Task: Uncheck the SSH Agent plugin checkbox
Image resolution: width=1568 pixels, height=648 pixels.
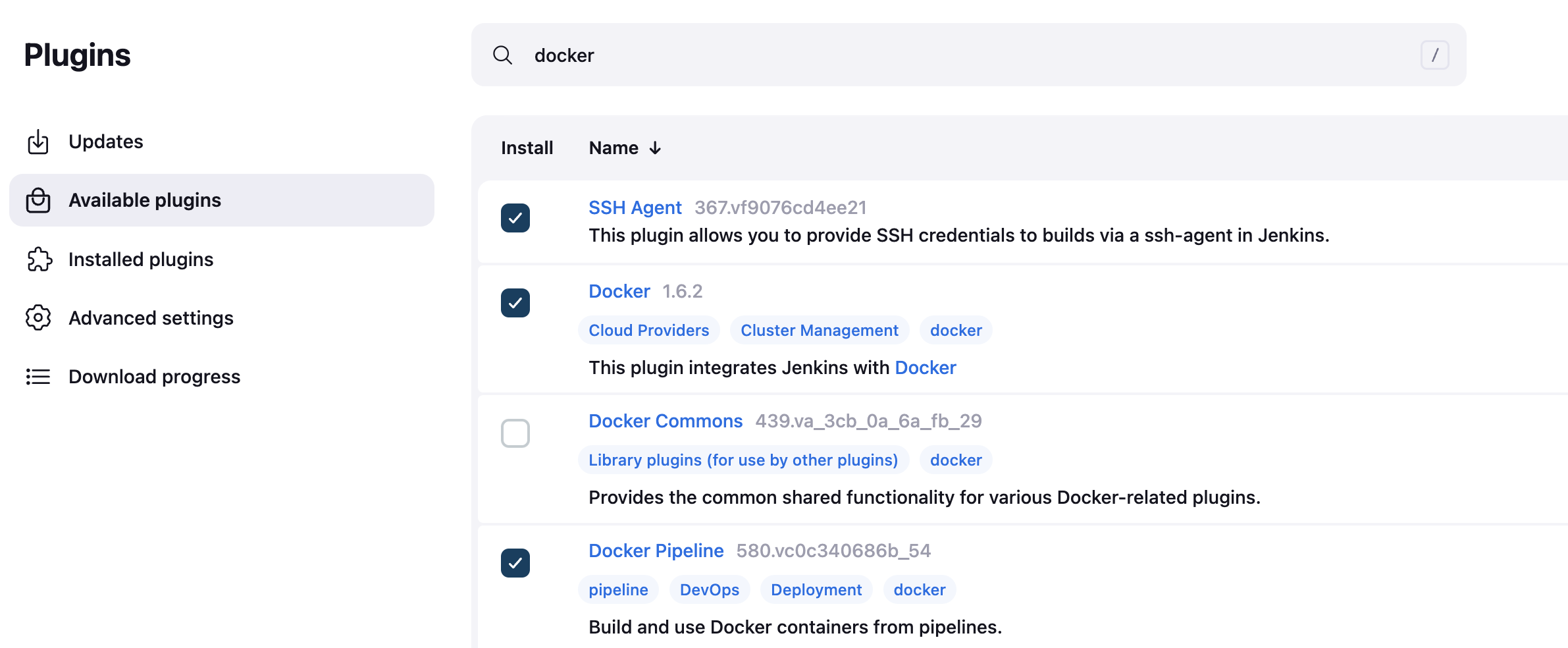Action: click(x=515, y=218)
